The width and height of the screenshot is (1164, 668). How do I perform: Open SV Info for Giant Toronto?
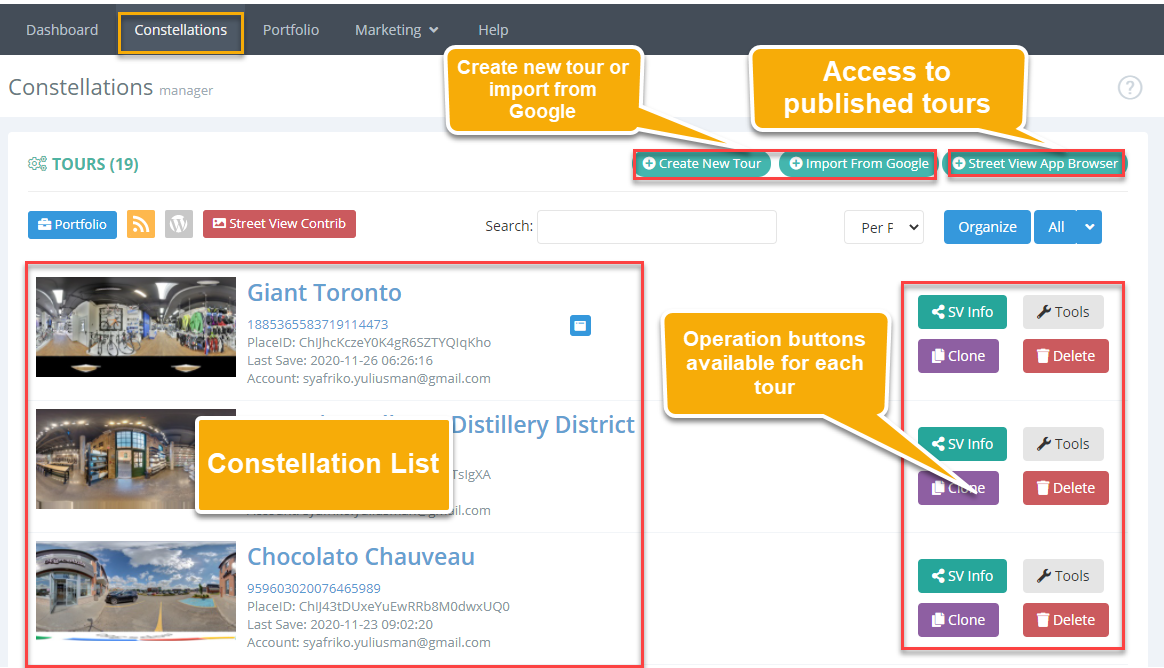[x=962, y=312]
